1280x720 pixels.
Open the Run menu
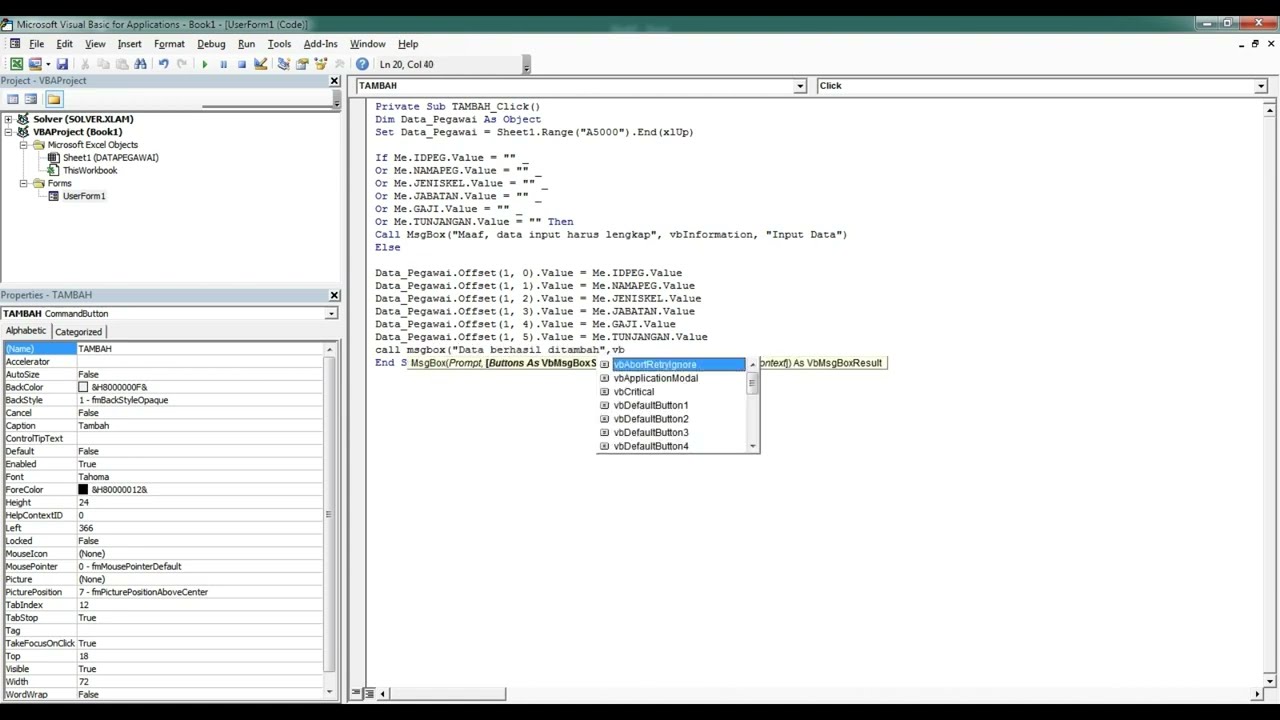246,44
